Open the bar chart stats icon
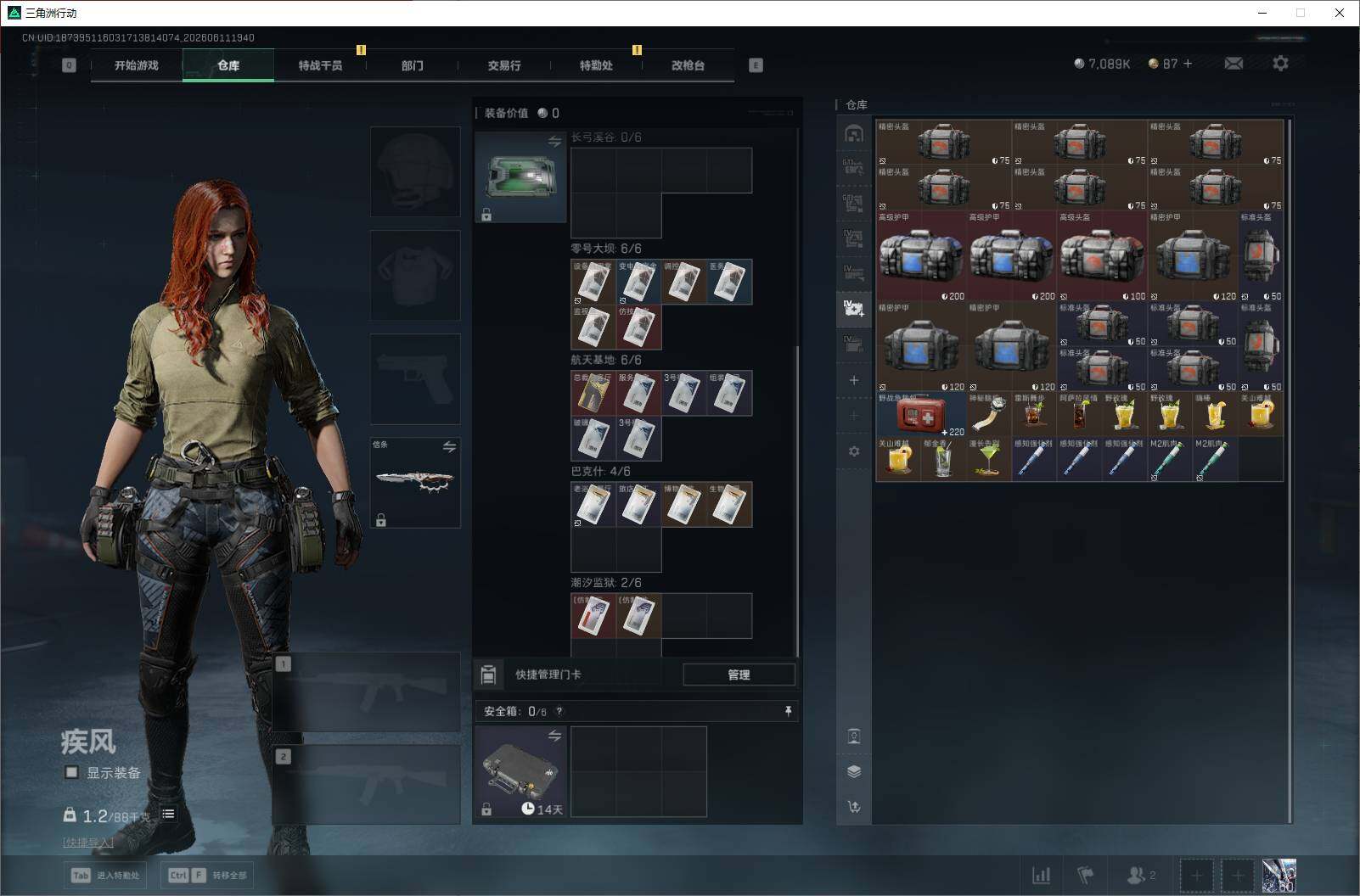 [x=1041, y=875]
